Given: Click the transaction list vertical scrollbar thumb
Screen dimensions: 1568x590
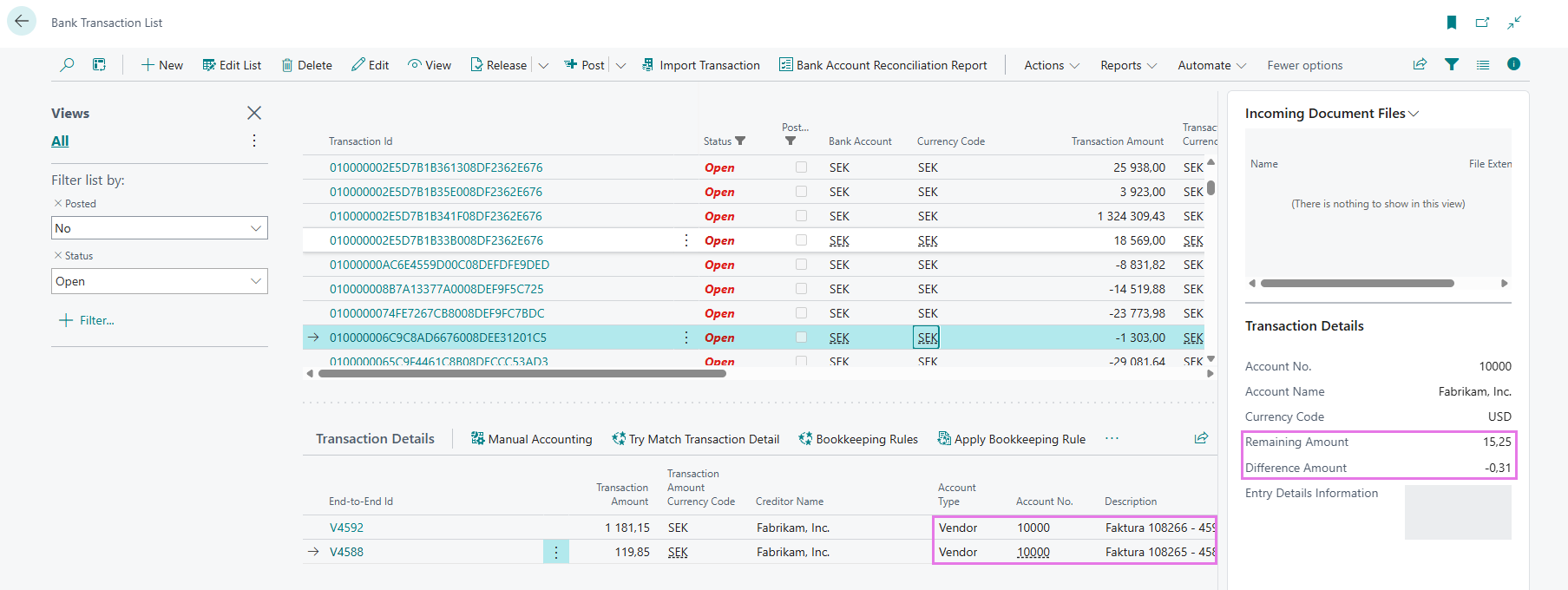Looking at the screenshot, I should (x=1210, y=187).
